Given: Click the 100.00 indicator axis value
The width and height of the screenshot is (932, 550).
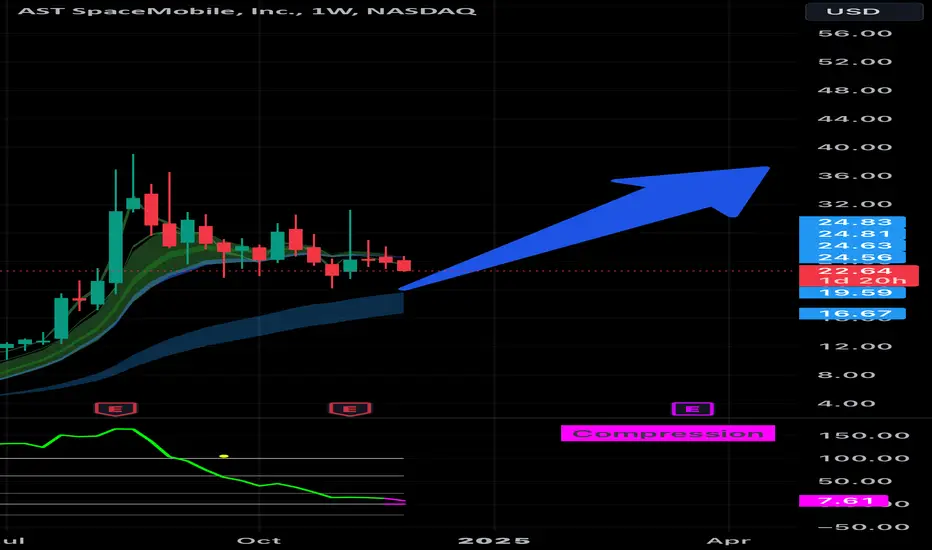Looking at the screenshot, I should pos(864,458).
